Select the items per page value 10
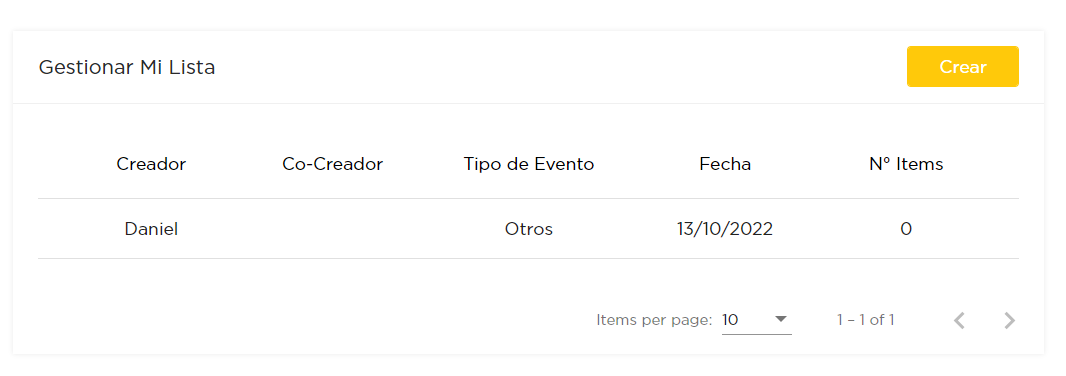Viewport: 1066px width, 376px height. coord(730,320)
